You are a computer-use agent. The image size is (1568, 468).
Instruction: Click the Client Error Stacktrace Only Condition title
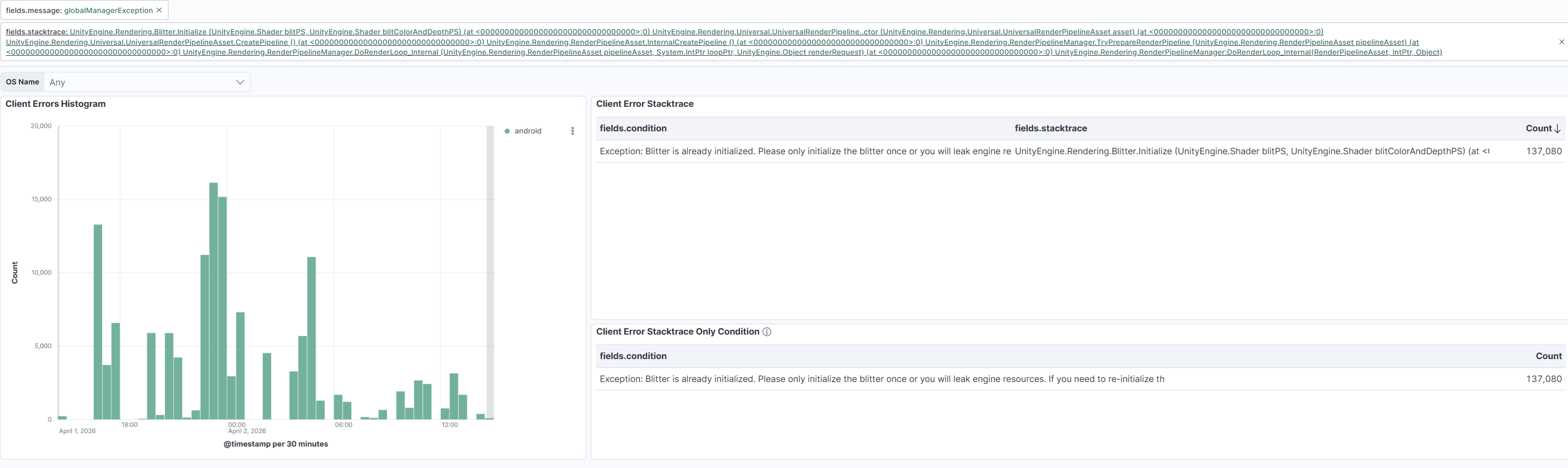(677, 331)
